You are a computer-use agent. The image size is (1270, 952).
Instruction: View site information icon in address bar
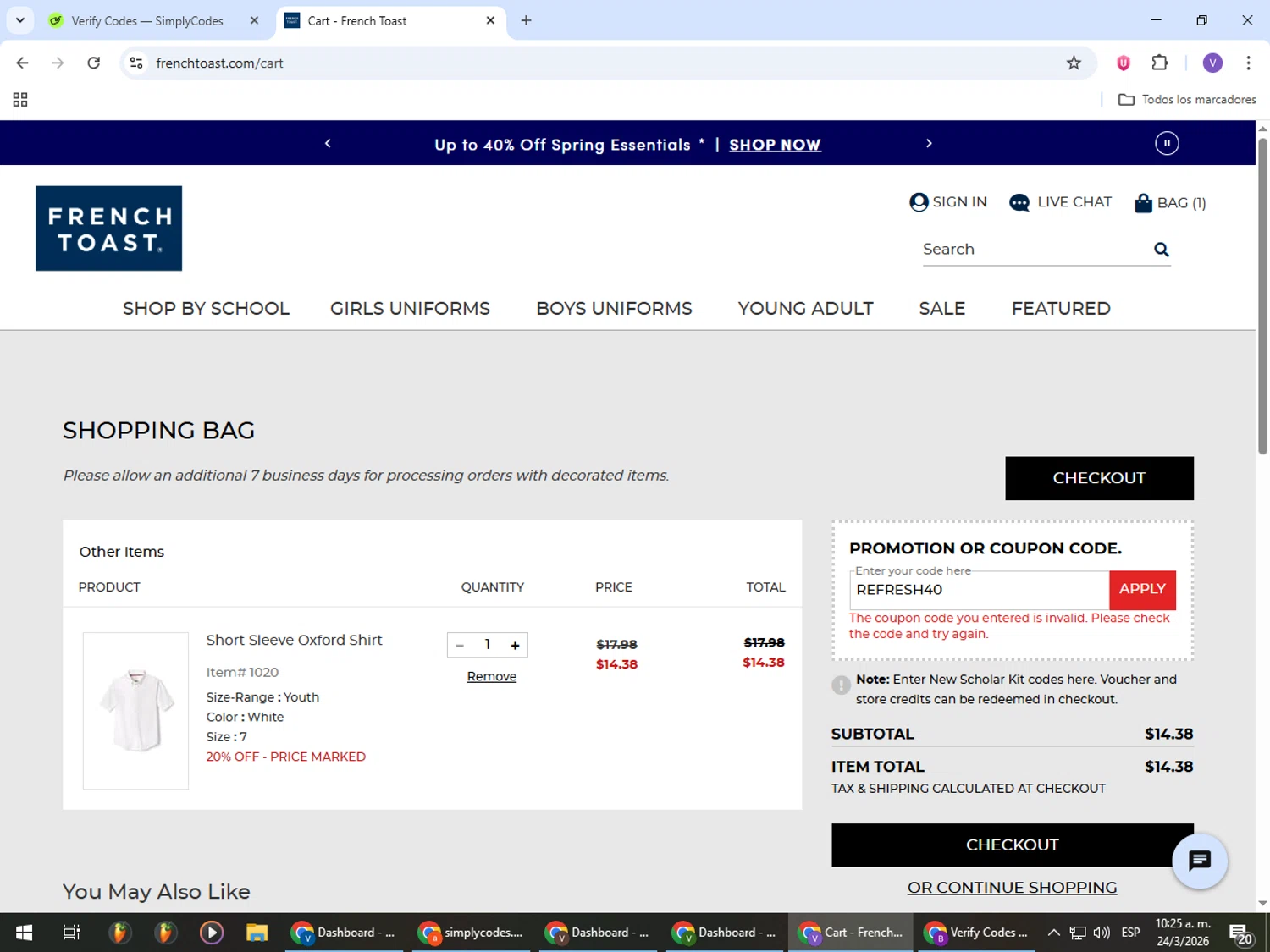(x=136, y=63)
